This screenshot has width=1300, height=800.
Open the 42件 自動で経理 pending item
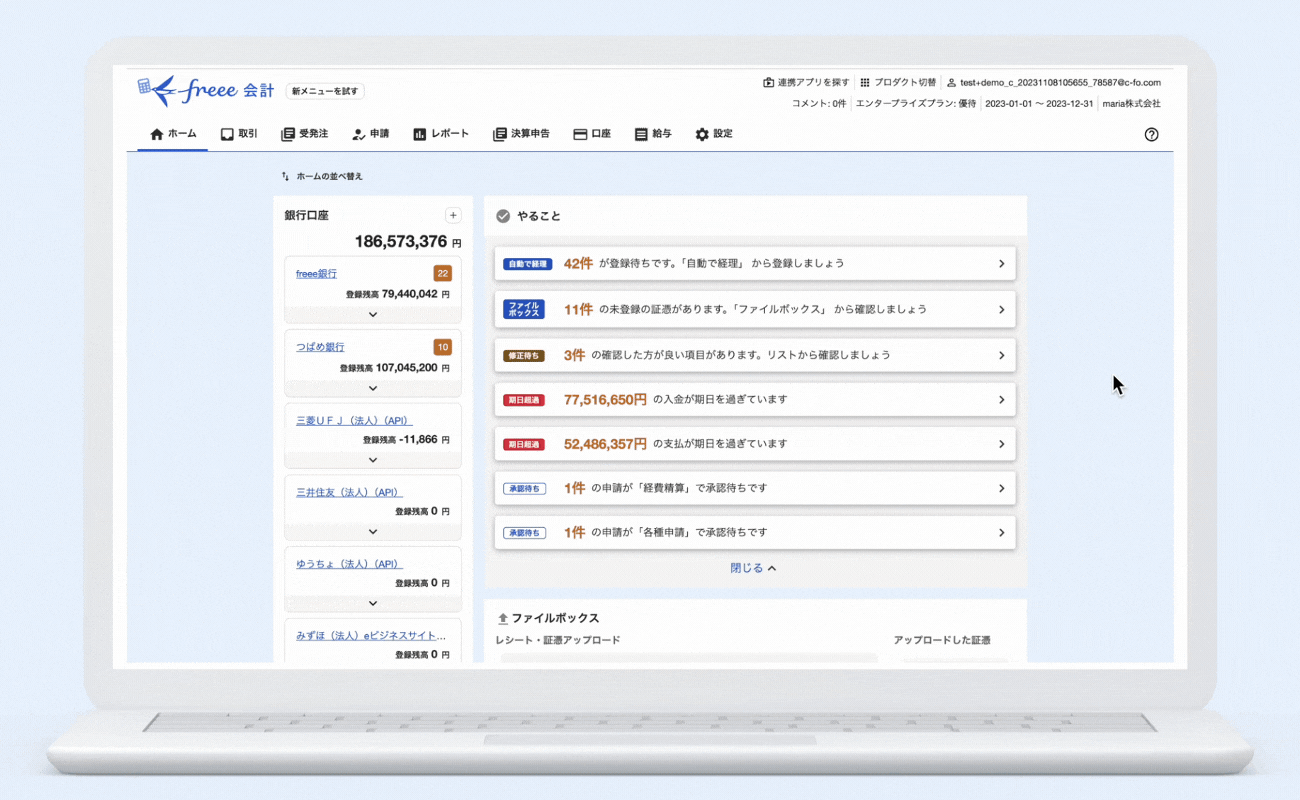pyautogui.click(x=755, y=264)
